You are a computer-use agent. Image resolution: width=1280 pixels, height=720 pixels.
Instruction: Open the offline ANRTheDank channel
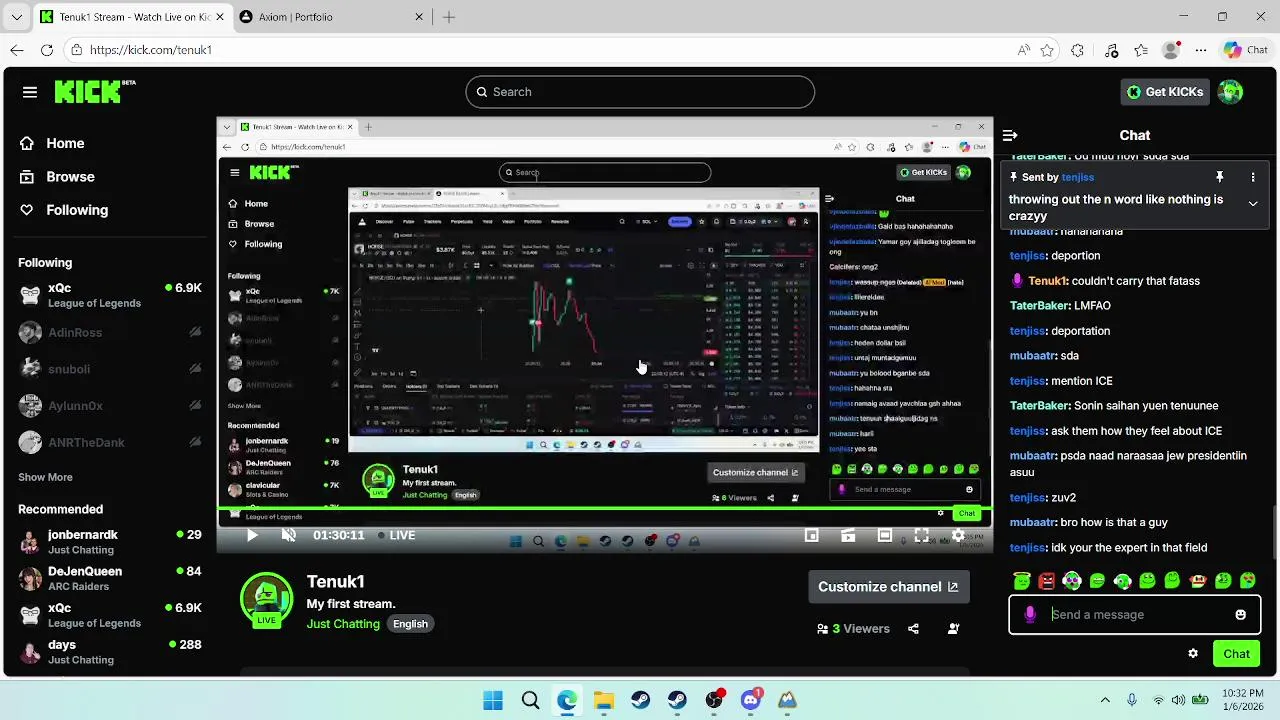tap(110, 442)
